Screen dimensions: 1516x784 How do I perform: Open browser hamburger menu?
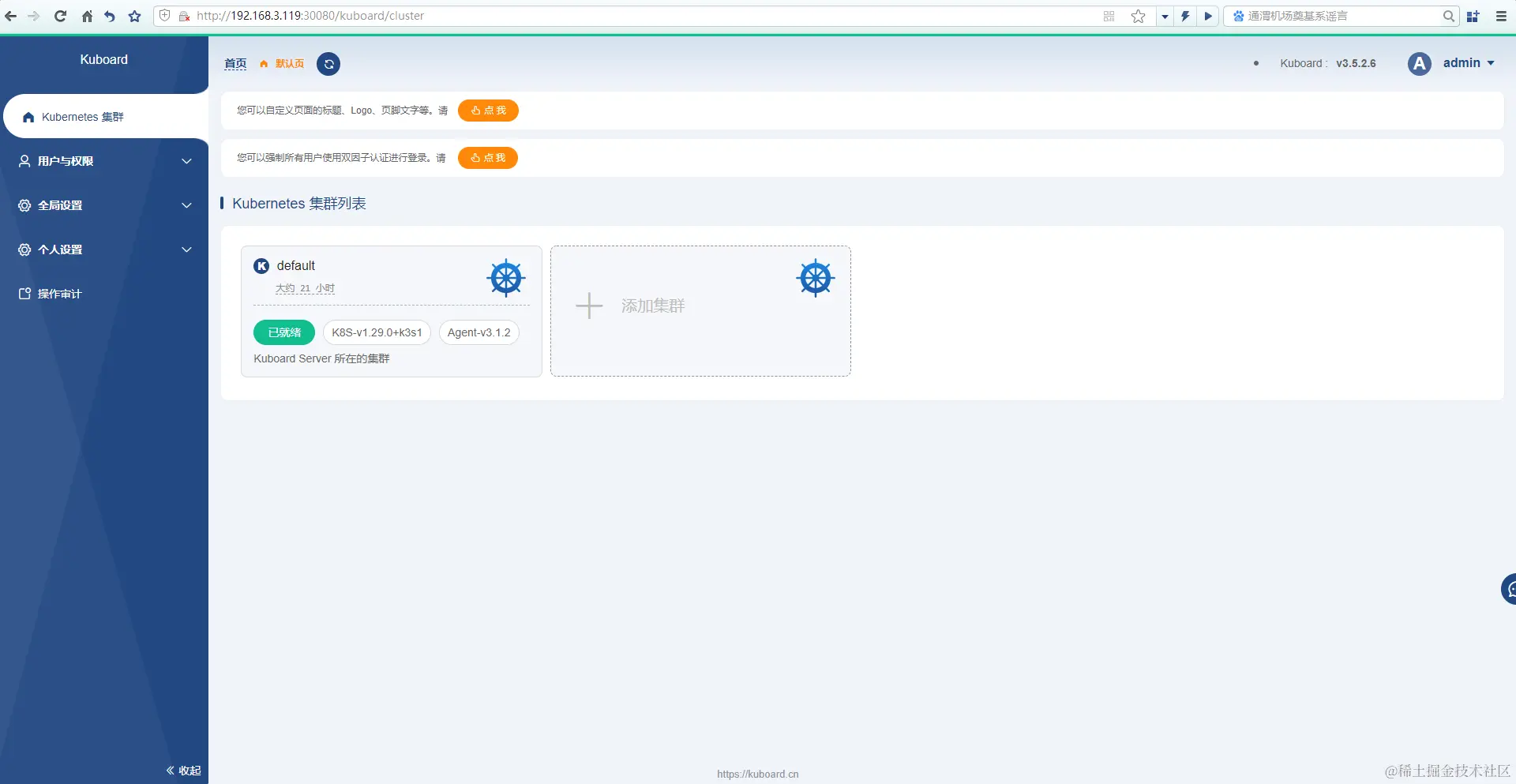[1501, 16]
